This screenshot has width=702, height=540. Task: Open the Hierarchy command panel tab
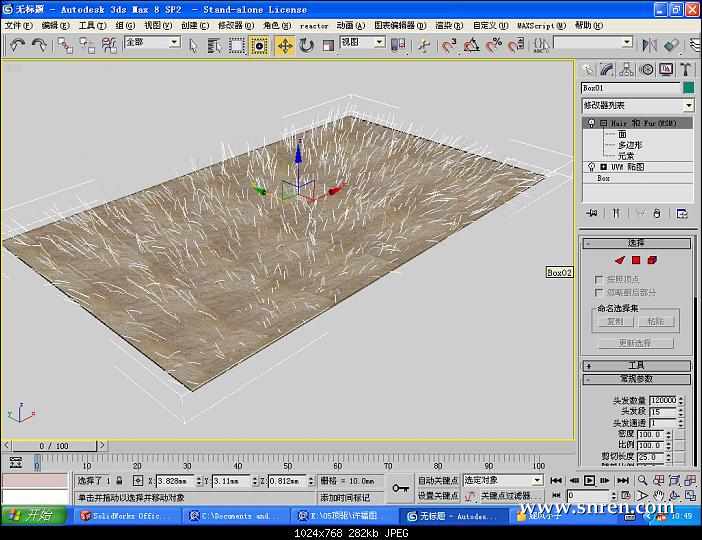(627, 69)
